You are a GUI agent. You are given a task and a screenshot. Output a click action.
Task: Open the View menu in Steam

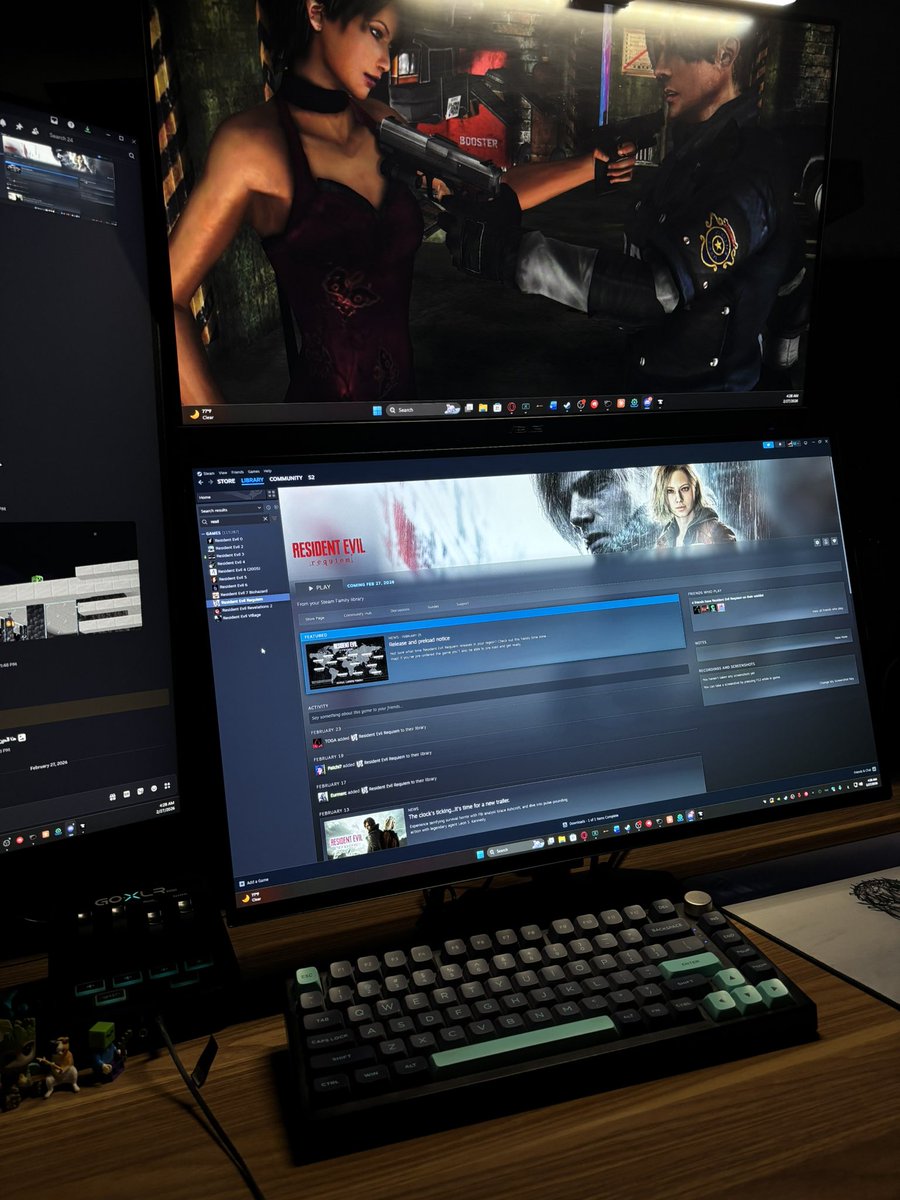(x=223, y=473)
